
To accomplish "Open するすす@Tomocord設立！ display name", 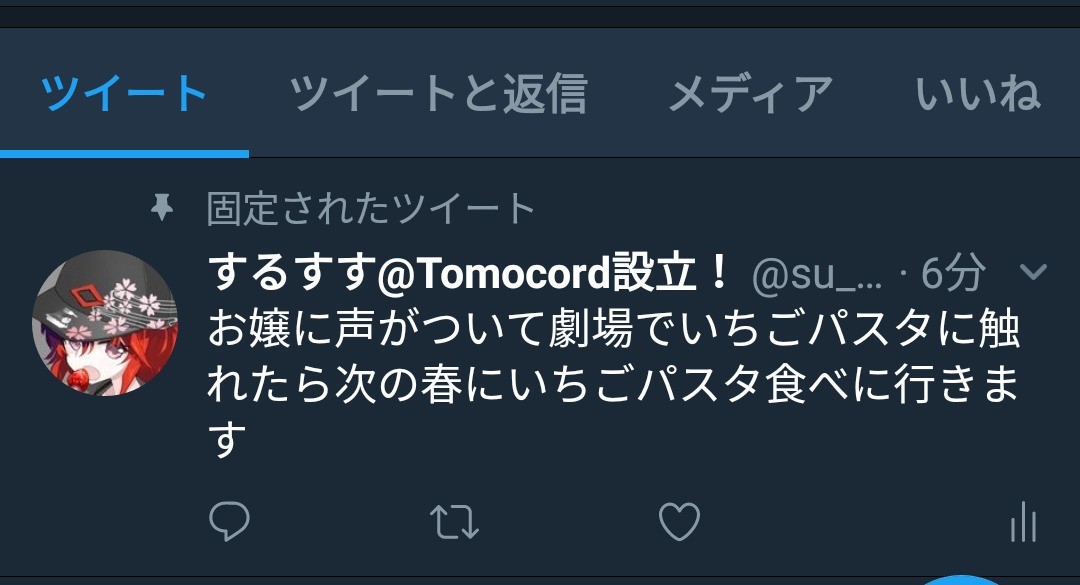I will (468, 271).
